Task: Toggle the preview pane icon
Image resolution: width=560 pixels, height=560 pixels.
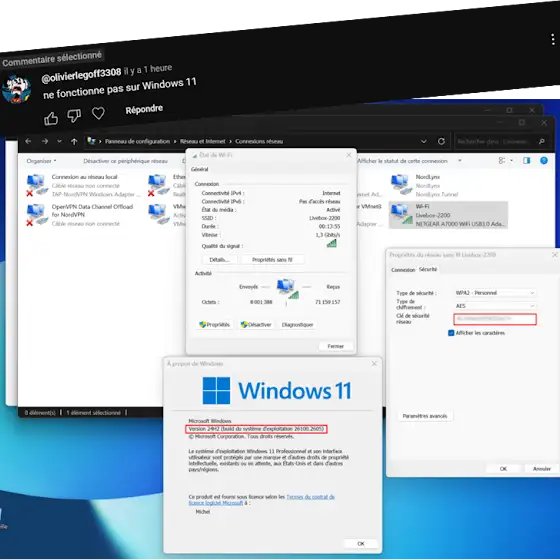Action: [x=526, y=161]
